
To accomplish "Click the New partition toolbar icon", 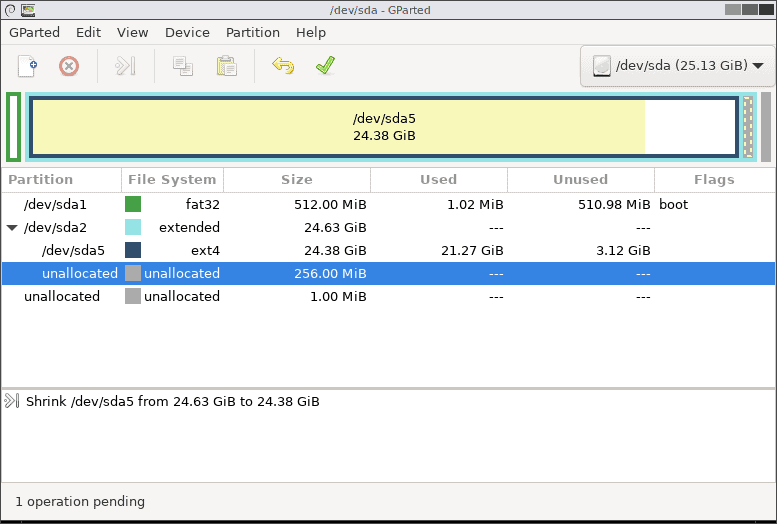I will click(28, 66).
